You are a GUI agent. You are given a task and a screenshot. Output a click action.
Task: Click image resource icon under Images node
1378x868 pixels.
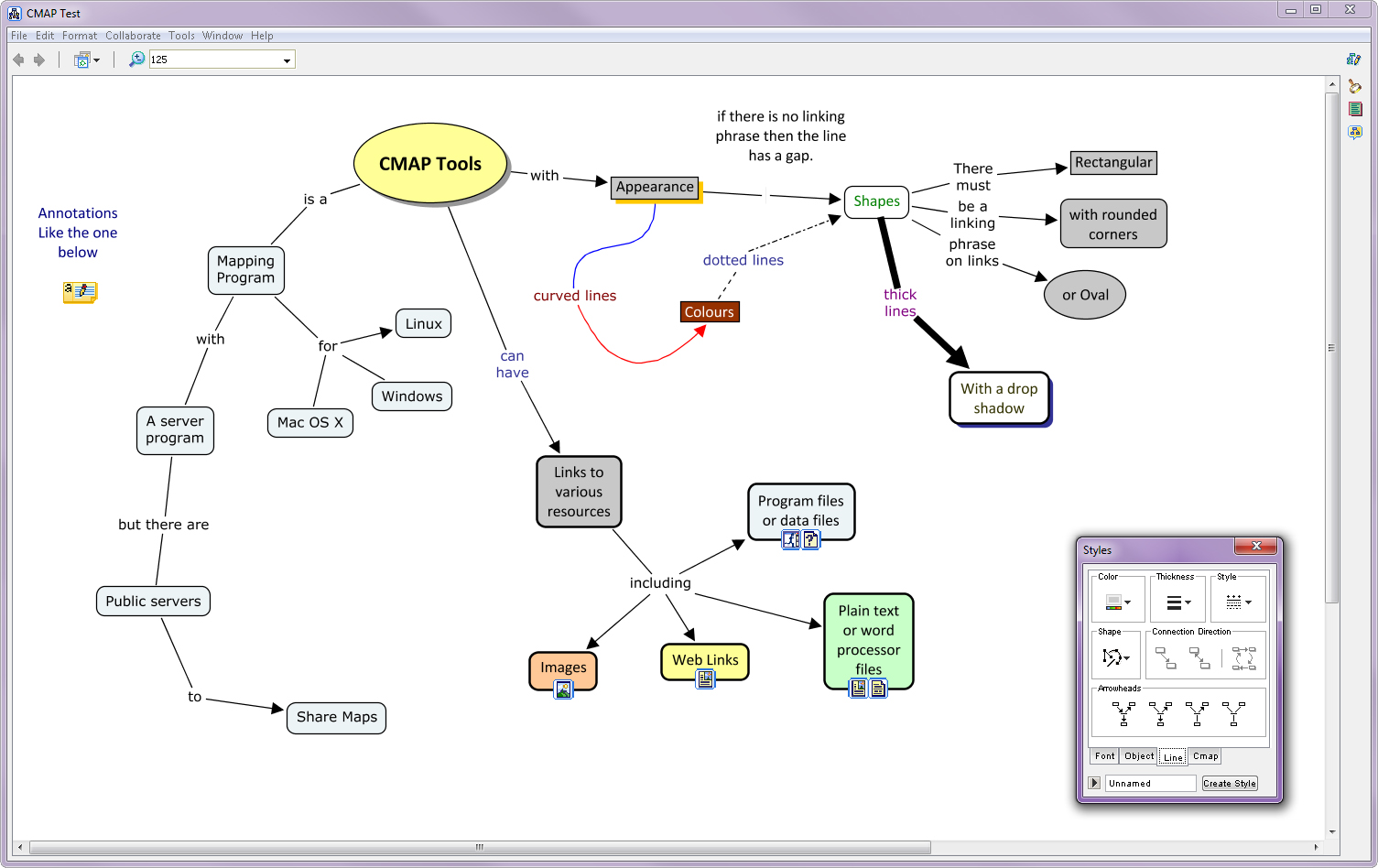(564, 689)
